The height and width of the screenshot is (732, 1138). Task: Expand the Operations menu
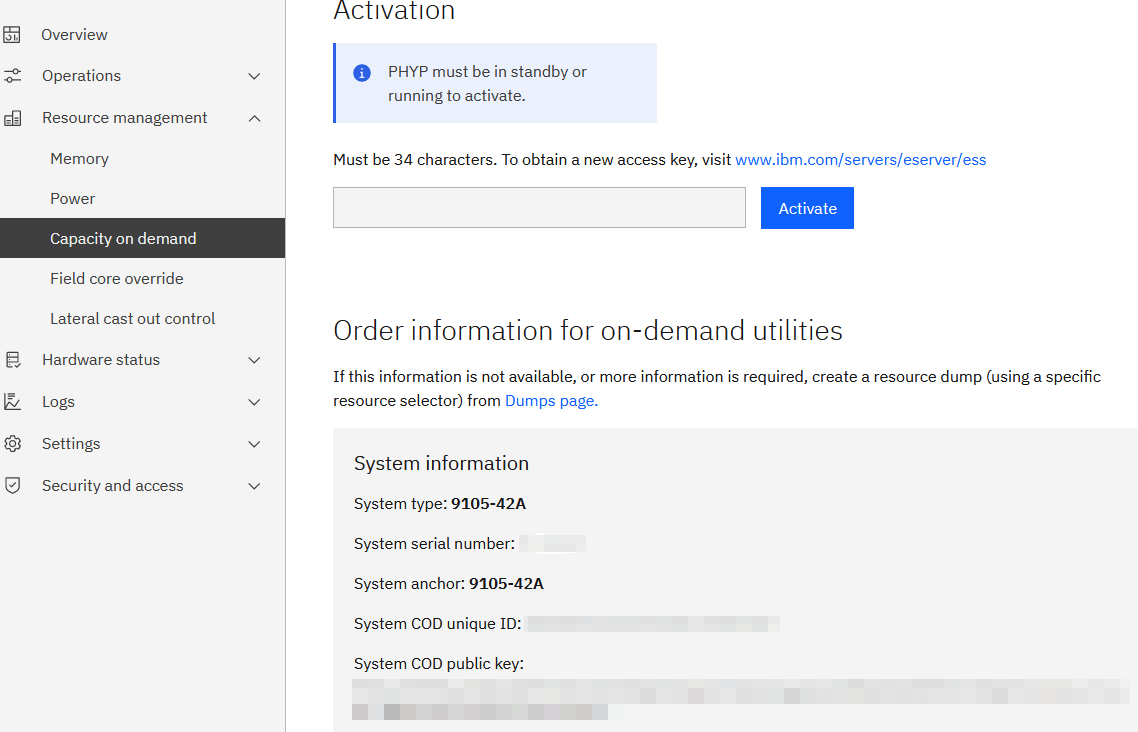(254, 75)
